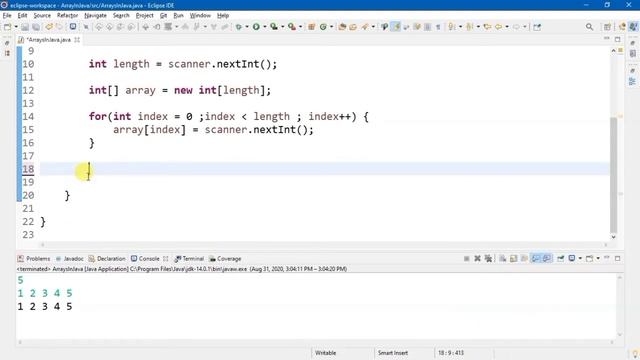Image resolution: width=640 pixels, height=360 pixels.
Task: Open the Run dropdown arrow
Action: 265,27
